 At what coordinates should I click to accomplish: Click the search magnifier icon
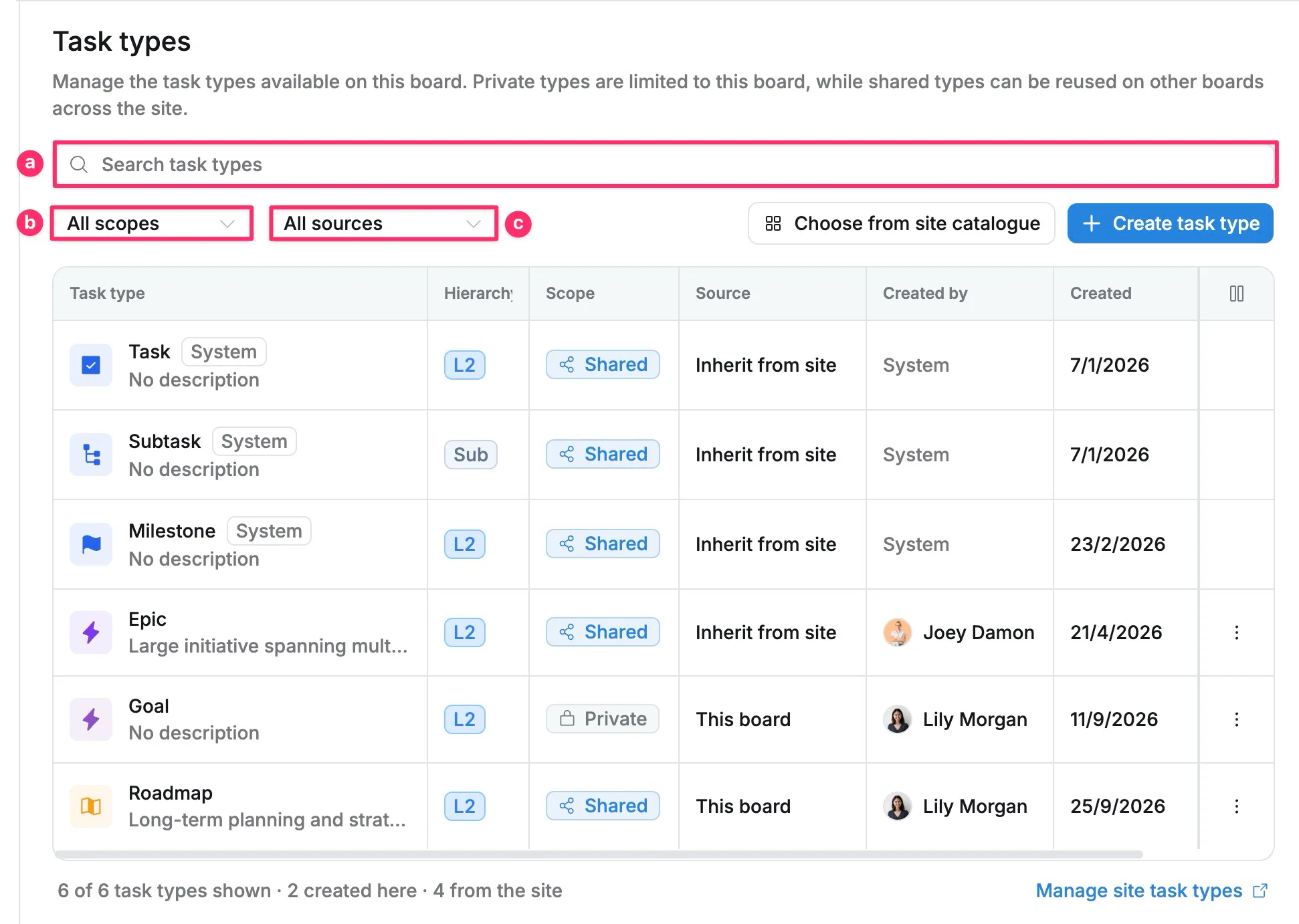(79, 164)
